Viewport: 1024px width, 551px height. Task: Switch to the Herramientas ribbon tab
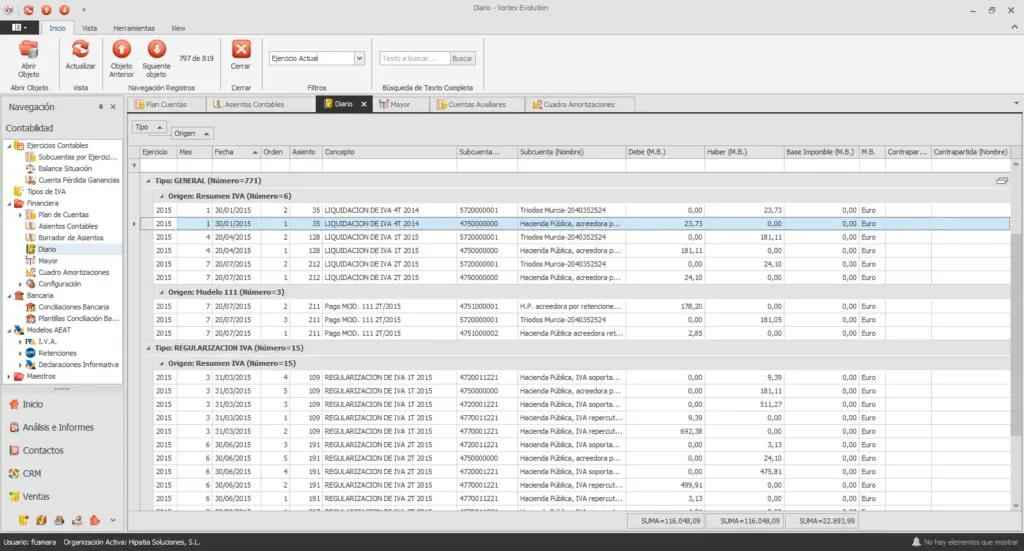point(134,28)
